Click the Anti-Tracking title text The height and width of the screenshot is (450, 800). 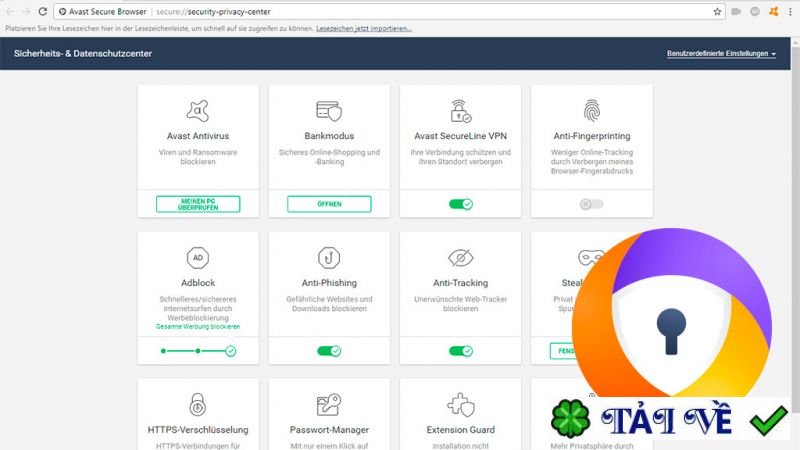click(461, 283)
